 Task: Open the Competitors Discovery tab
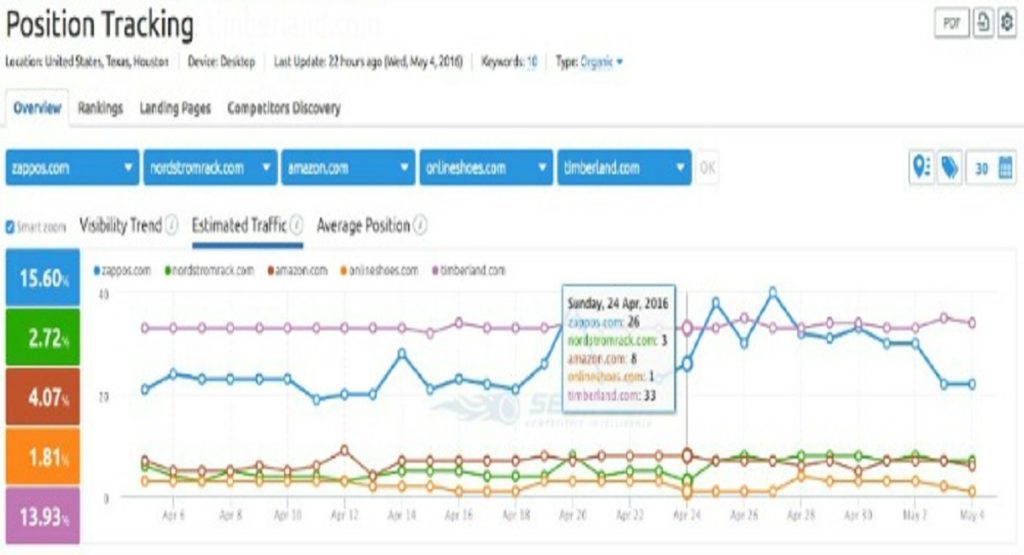pyautogui.click(x=284, y=108)
